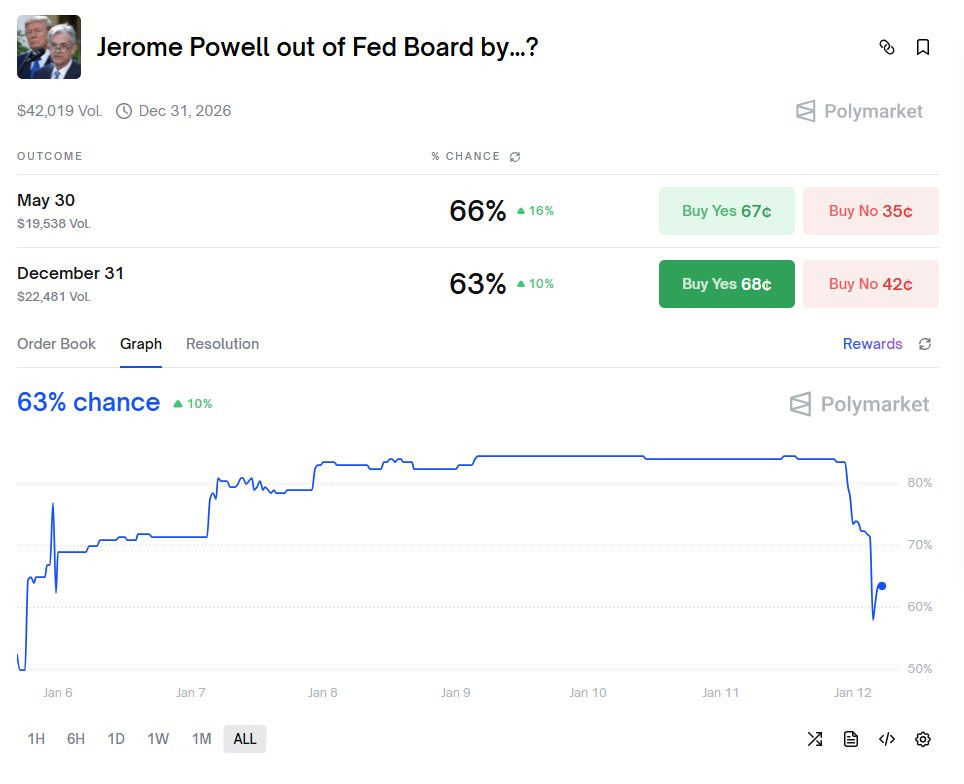Click the clock icon beside end date
Image resolution: width=964 pixels, height=784 pixels.
(124, 111)
